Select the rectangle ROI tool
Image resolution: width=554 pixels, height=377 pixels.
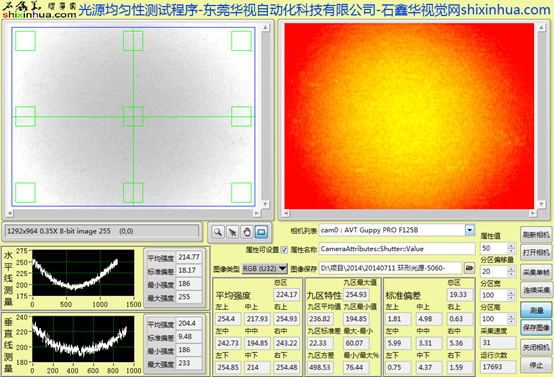(261, 232)
